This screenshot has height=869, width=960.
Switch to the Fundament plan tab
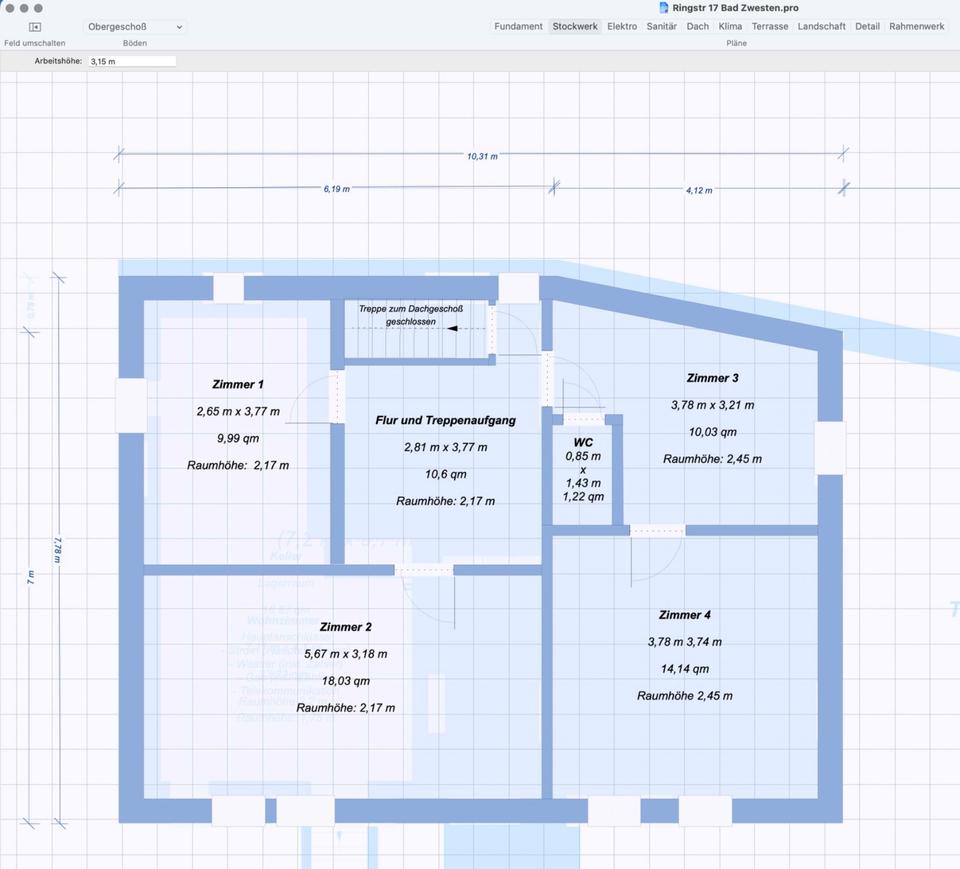[518, 27]
